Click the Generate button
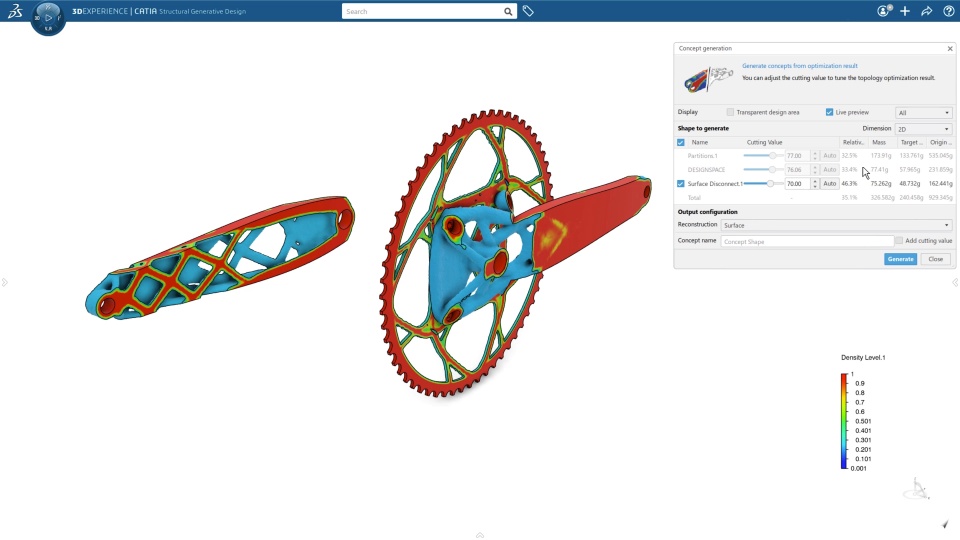The height and width of the screenshot is (540, 960). click(x=900, y=259)
